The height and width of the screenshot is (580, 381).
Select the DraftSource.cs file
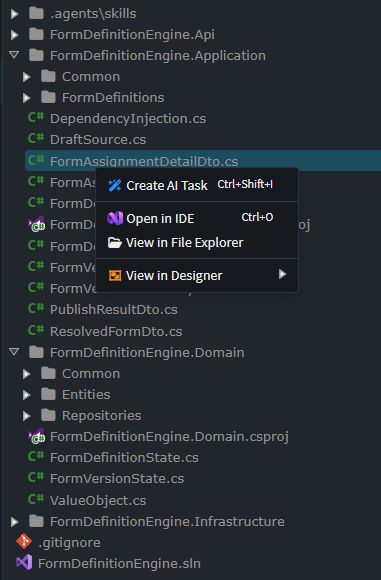98,140
